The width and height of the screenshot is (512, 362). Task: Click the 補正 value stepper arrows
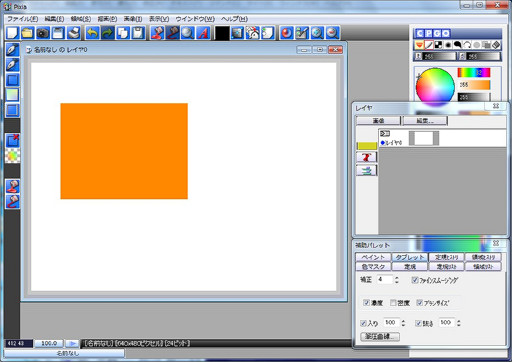(397, 280)
